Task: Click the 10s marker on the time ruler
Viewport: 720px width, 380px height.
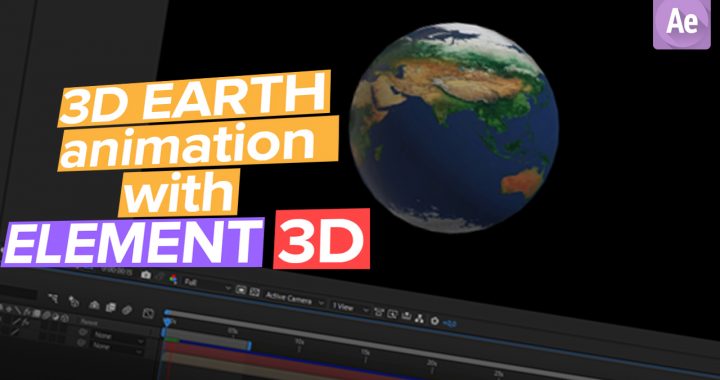Action: coord(299,342)
